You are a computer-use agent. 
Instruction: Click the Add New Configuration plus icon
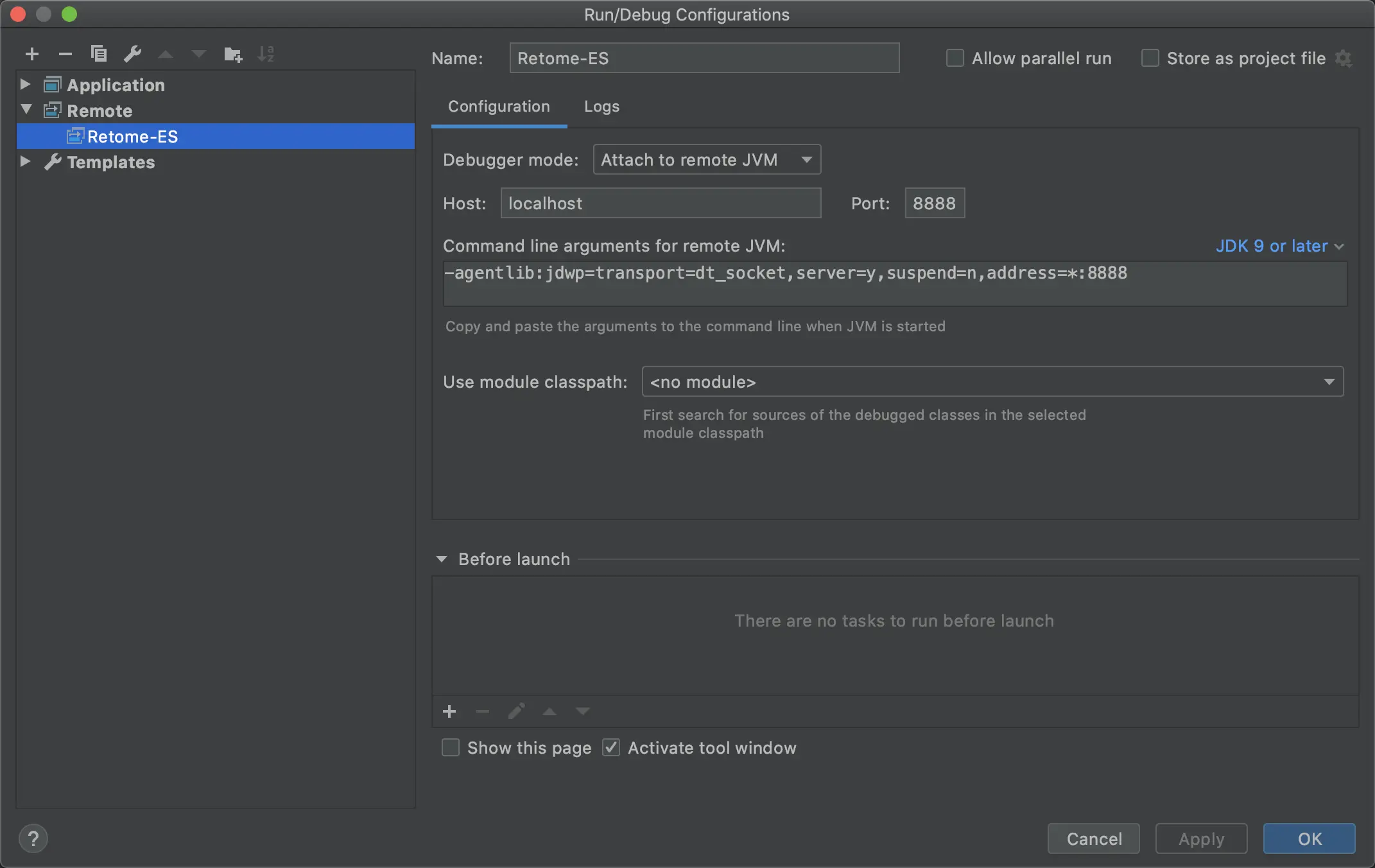(x=32, y=55)
